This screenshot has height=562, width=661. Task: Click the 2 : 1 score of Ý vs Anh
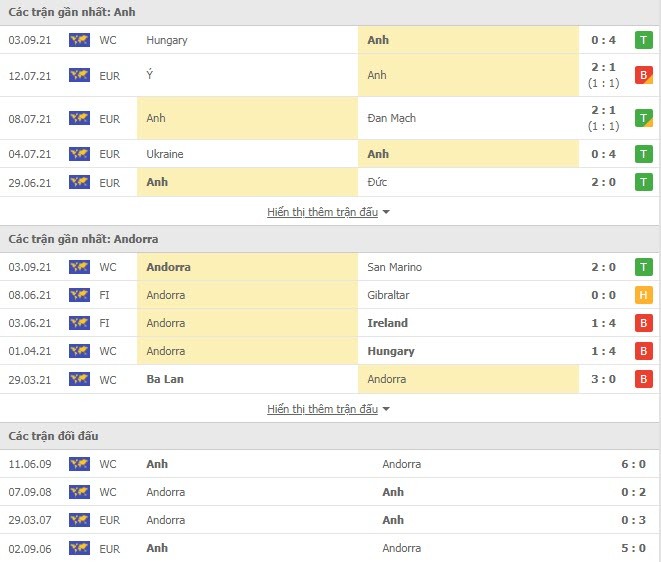pyautogui.click(x=603, y=67)
